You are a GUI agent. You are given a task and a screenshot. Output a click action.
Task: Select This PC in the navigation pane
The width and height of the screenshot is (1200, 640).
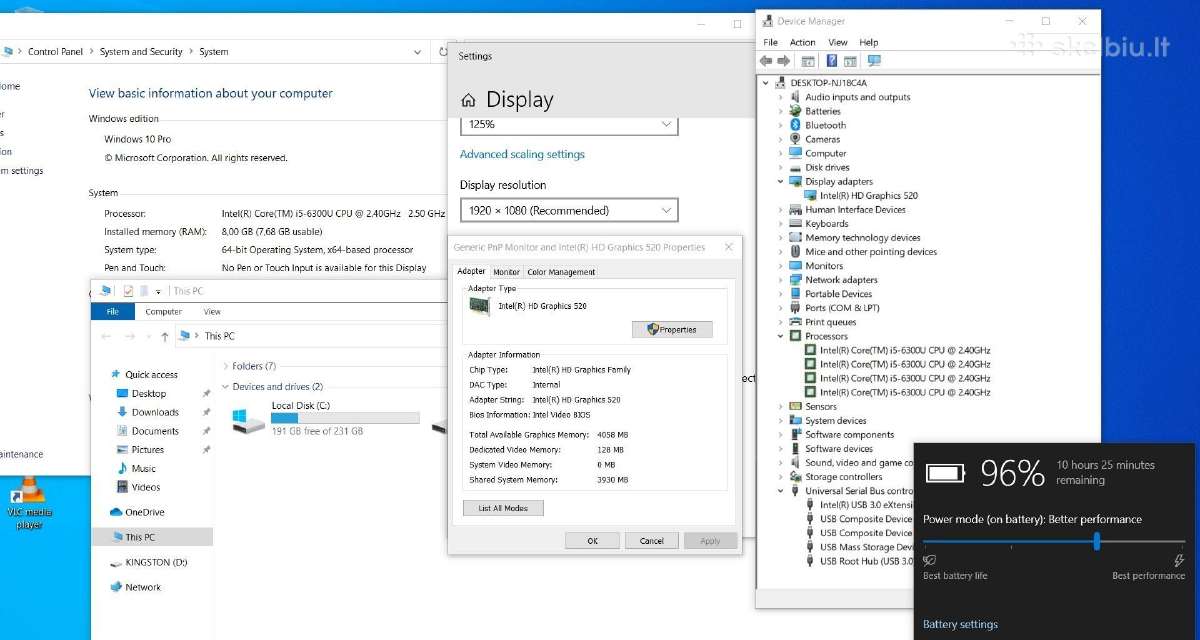pyautogui.click(x=152, y=537)
